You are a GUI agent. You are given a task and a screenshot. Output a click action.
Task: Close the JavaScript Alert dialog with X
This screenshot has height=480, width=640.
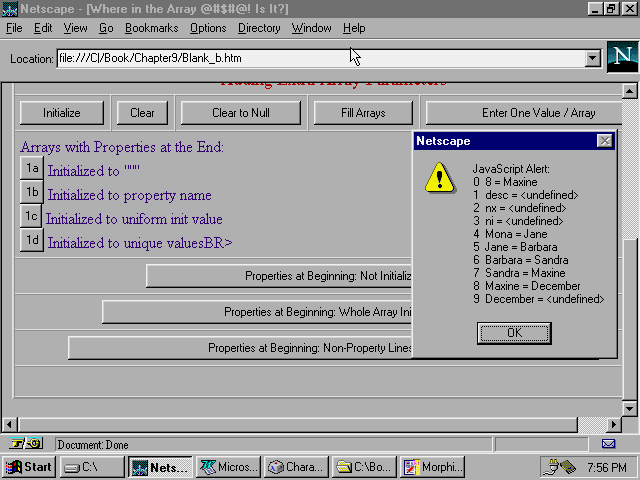pos(604,141)
